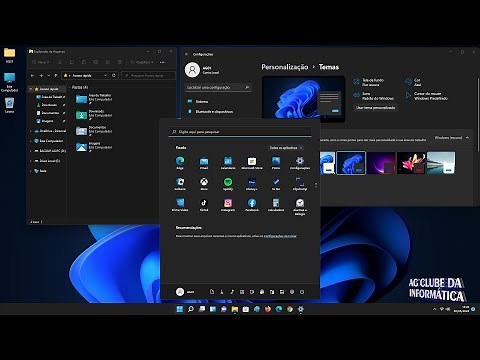The width and height of the screenshot is (480, 360).
Task: Launch the Calendário app from Start
Action: [228, 163]
